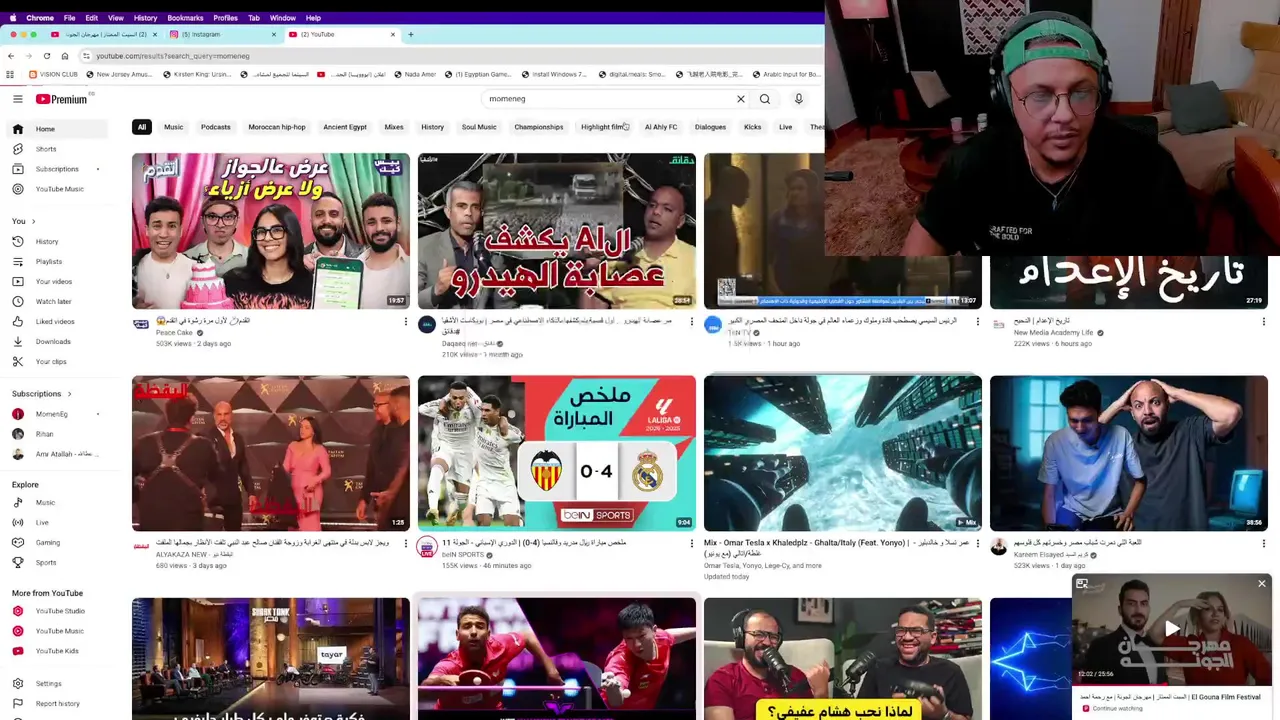Open the Profiles menu in menu bar

[225, 17]
